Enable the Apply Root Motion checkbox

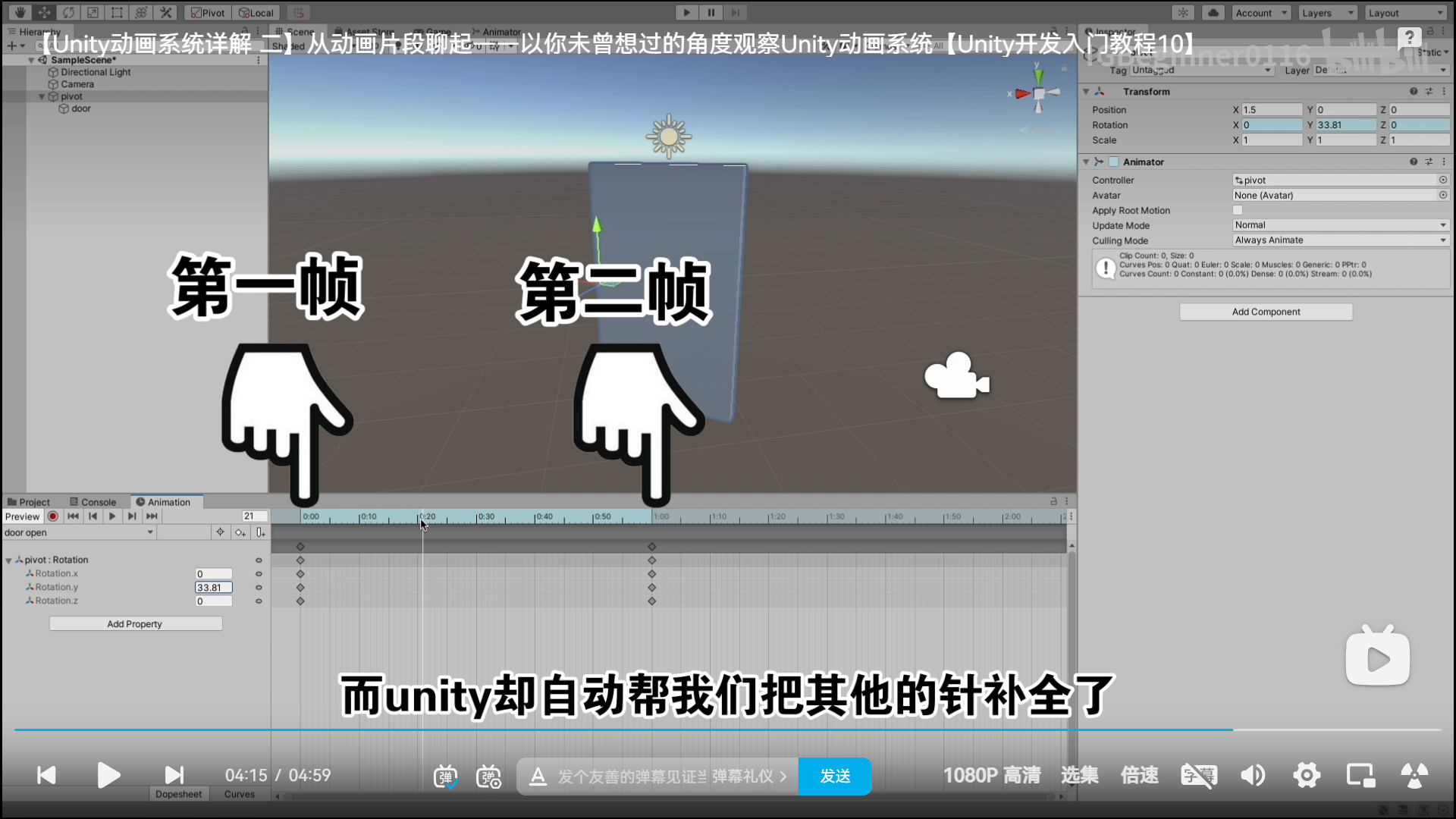tap(1238, 211)
